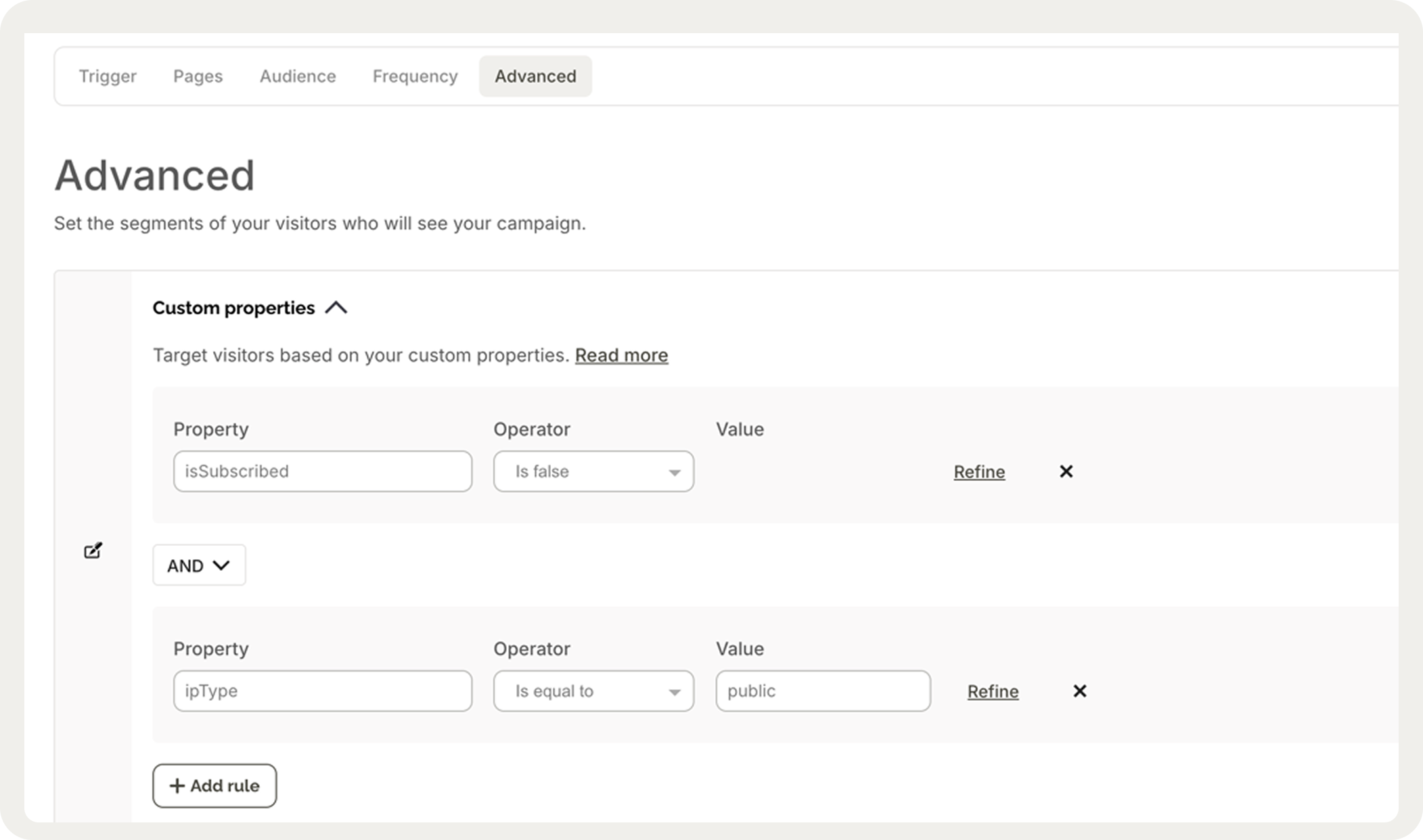
Task: Open the Audience tab
Action: tap(298, 76)
